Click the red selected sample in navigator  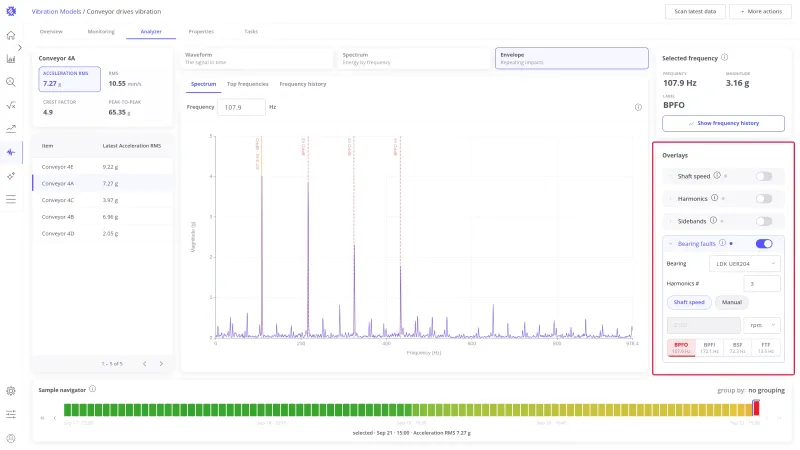[756, 408]
